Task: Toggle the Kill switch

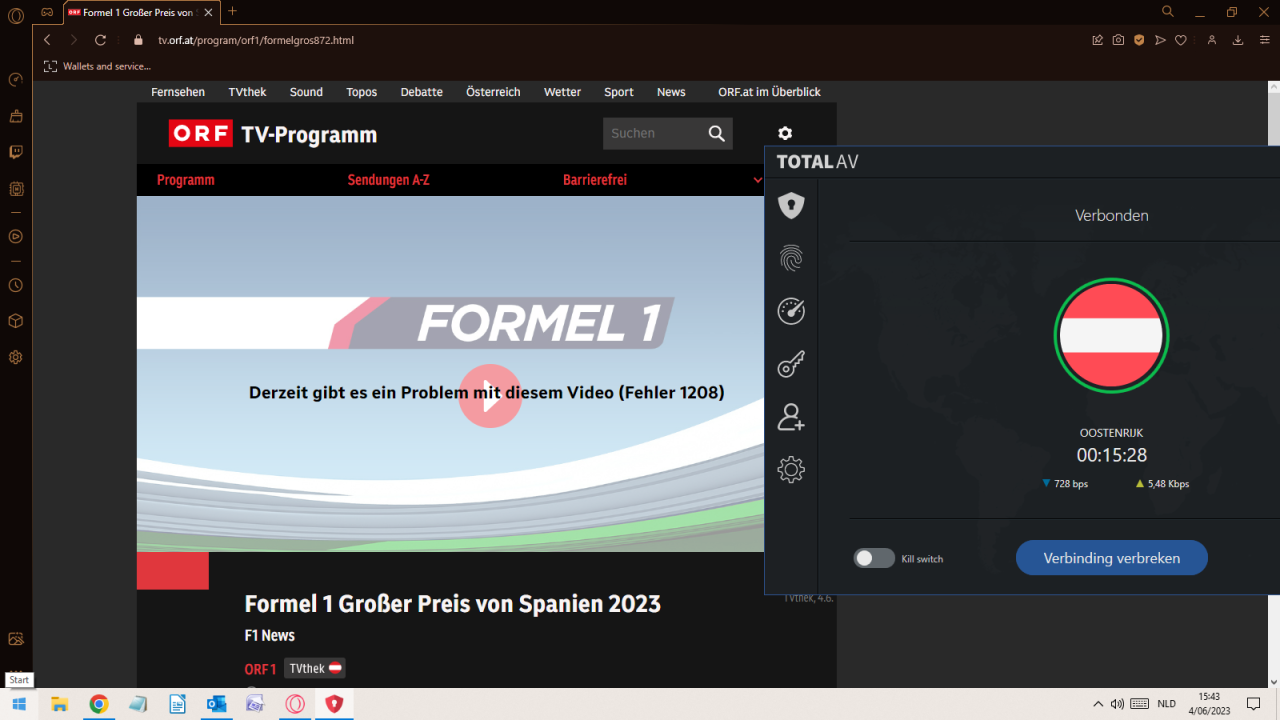Action: click(873, 558)
